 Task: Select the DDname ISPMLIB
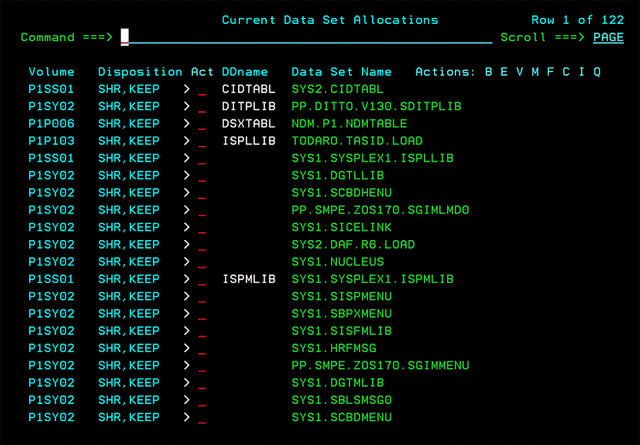(x=249, y=279)
